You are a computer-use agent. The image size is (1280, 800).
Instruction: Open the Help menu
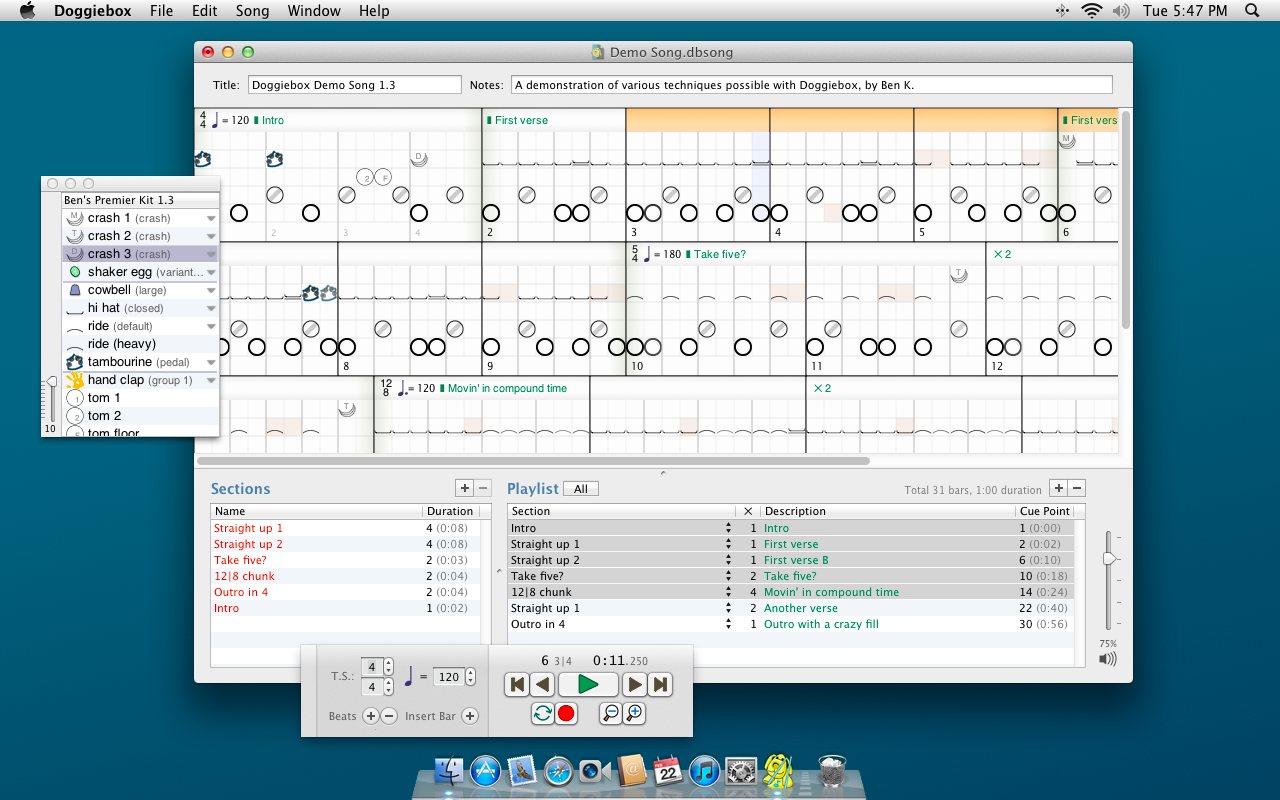[x=374, y=11]
